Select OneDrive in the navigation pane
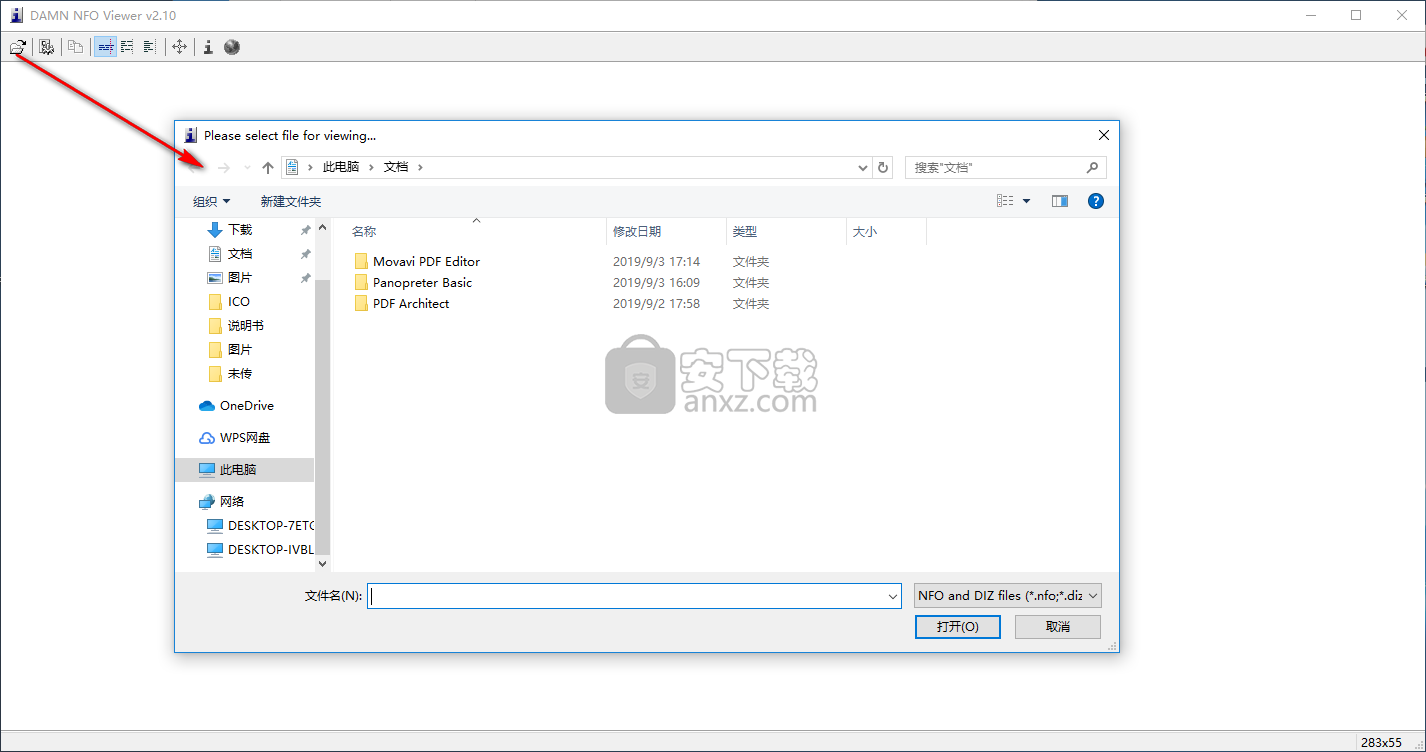1426x752 pixels. coord(247,406)
